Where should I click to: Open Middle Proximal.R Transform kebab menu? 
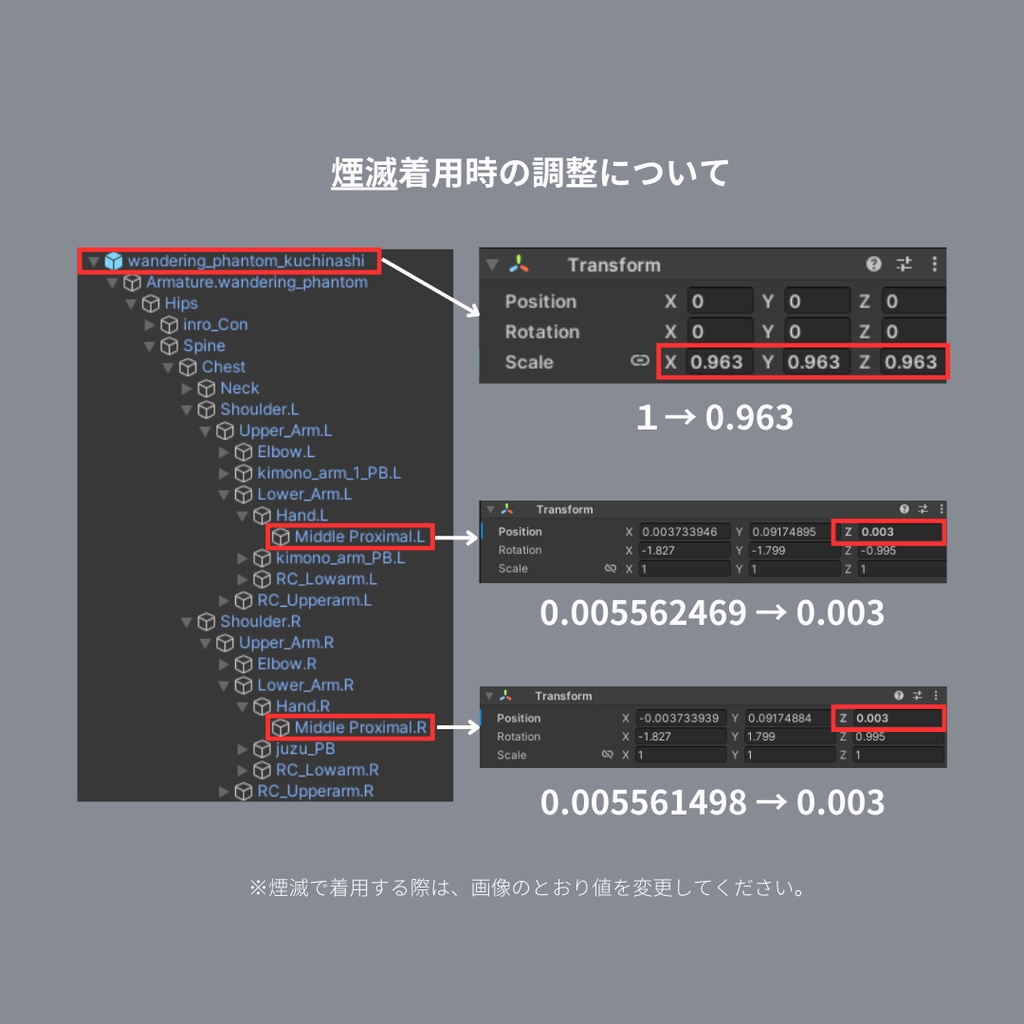coord(936,695)
